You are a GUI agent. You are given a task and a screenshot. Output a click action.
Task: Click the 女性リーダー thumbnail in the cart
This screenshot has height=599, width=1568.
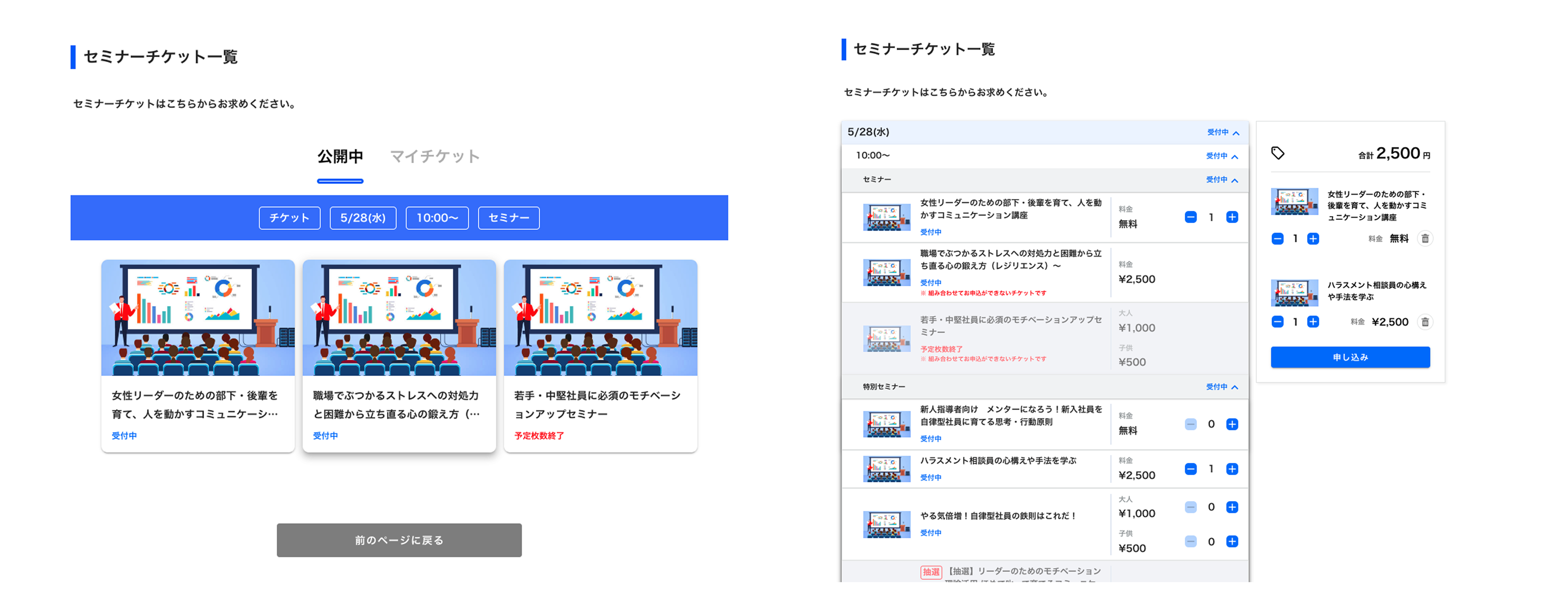pos(1295,202)
